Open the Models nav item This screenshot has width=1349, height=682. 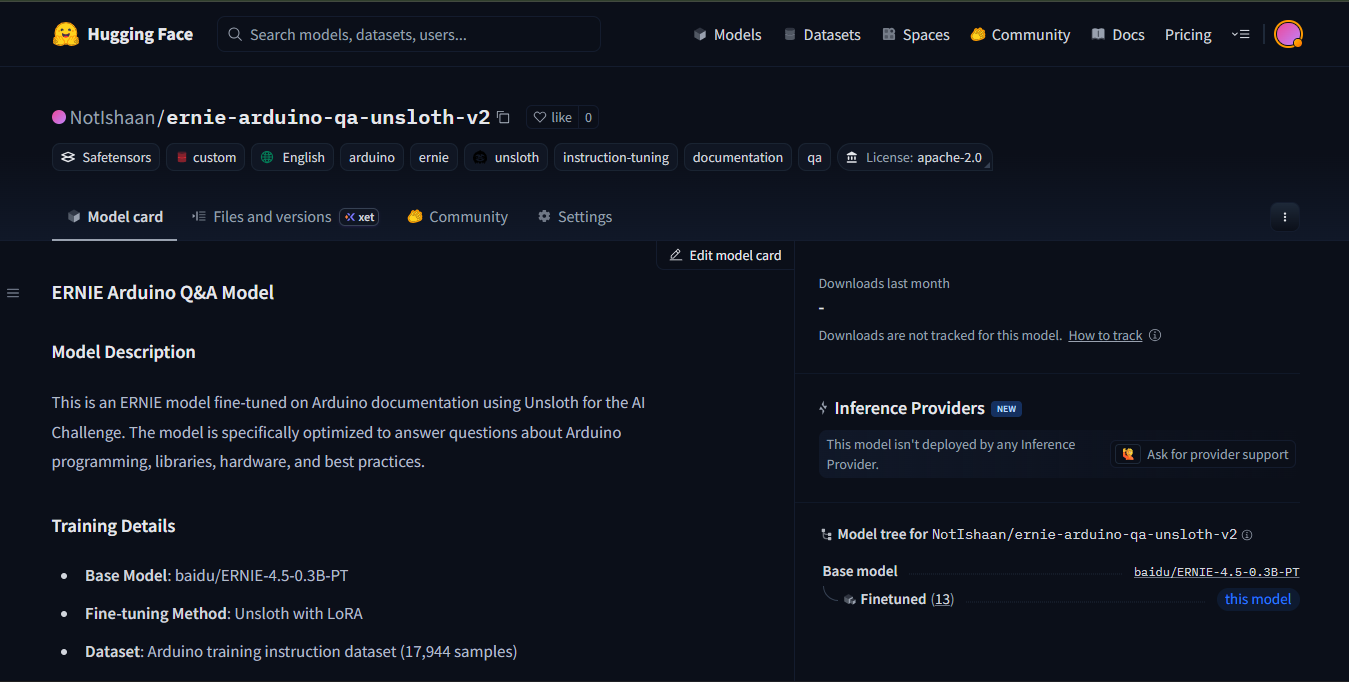click(727, 34)
